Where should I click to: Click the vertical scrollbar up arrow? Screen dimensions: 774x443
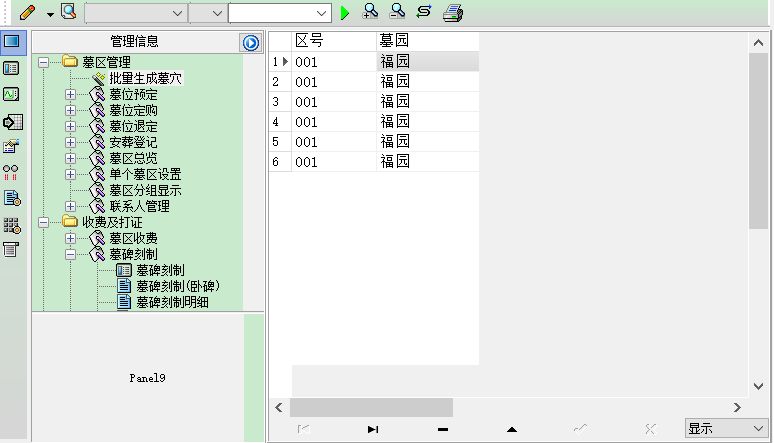point(759,43)
